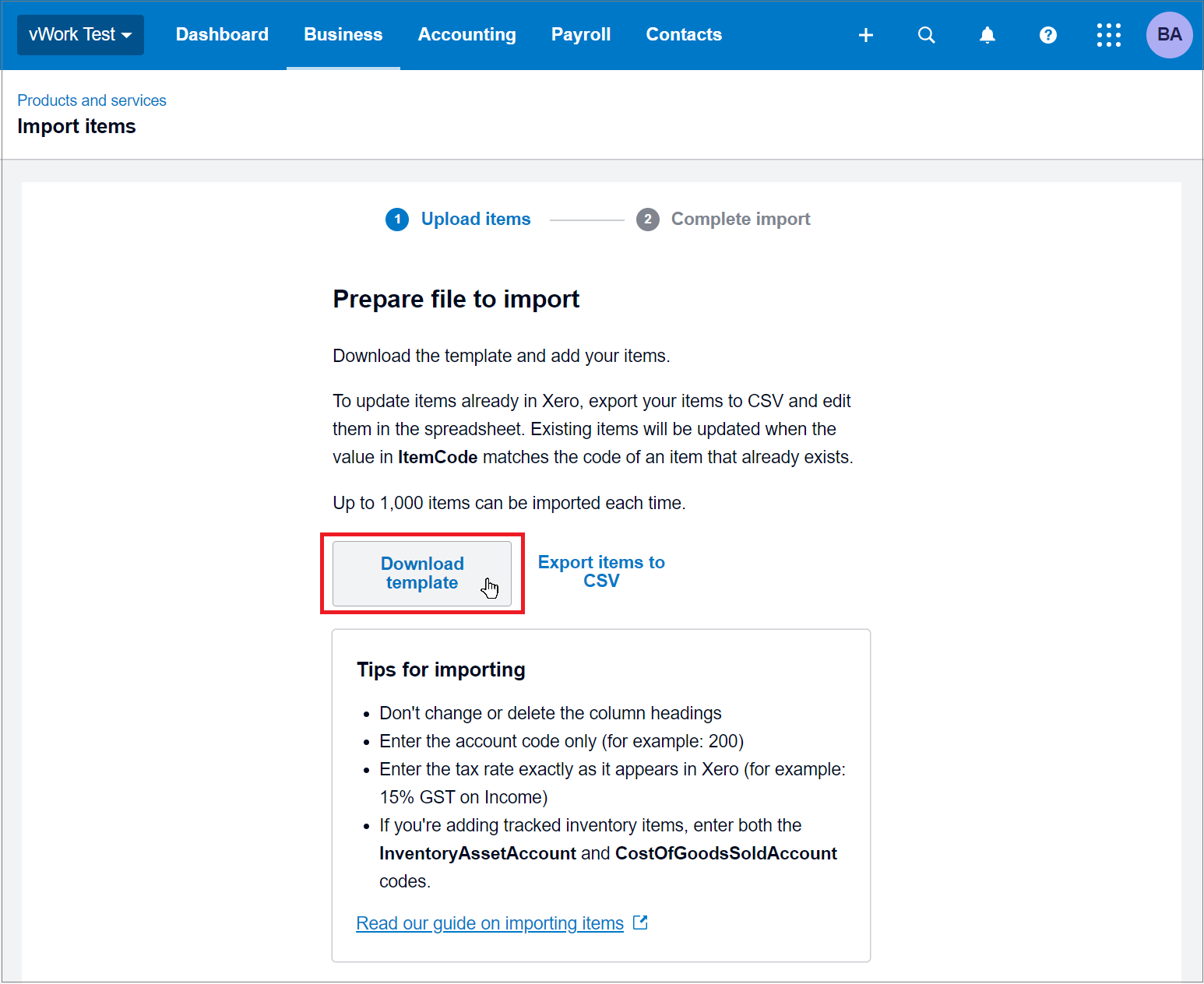This screenshot has width=1204, height=984.
Task: Click the bold ItemCode text
Action: coord(438,457)
